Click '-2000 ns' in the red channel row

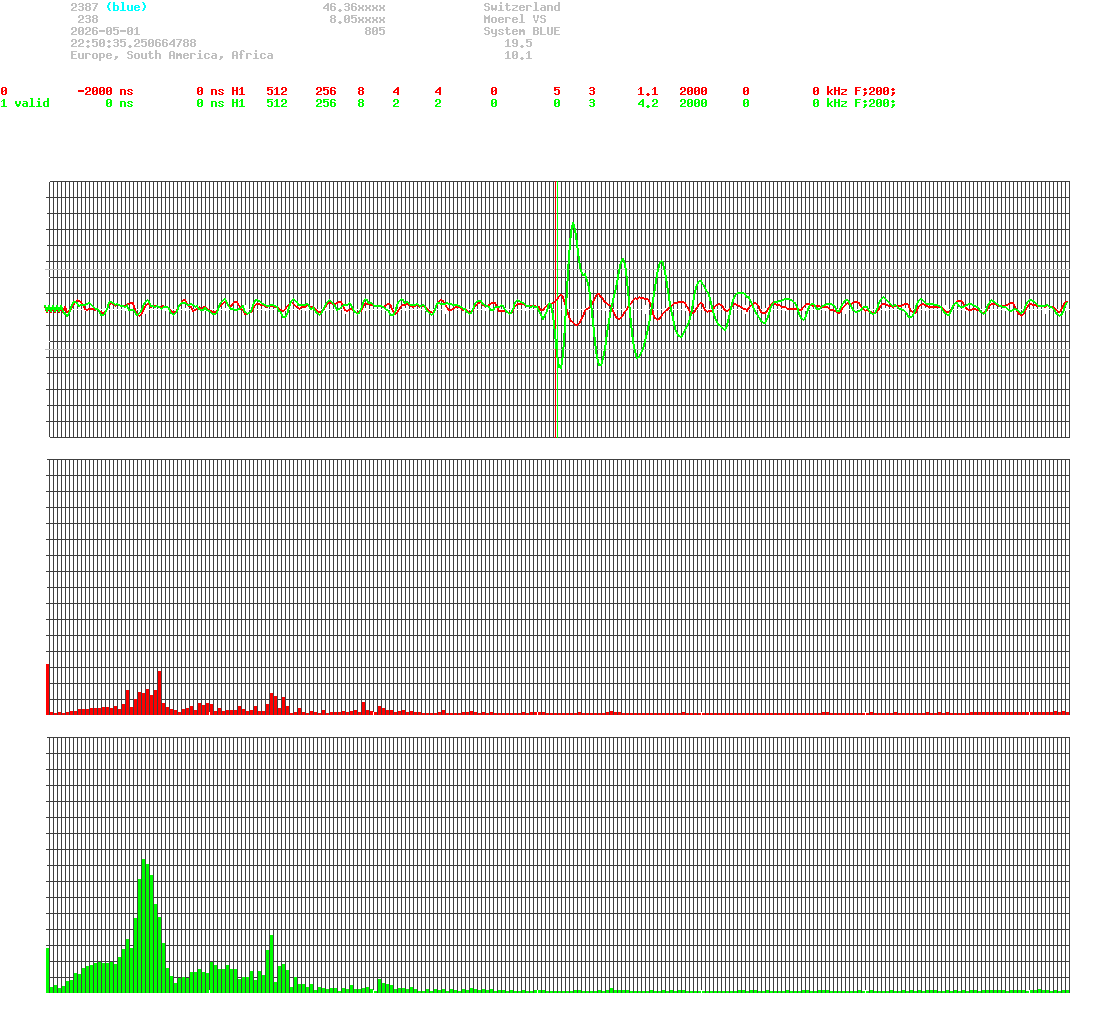point(105,92)
